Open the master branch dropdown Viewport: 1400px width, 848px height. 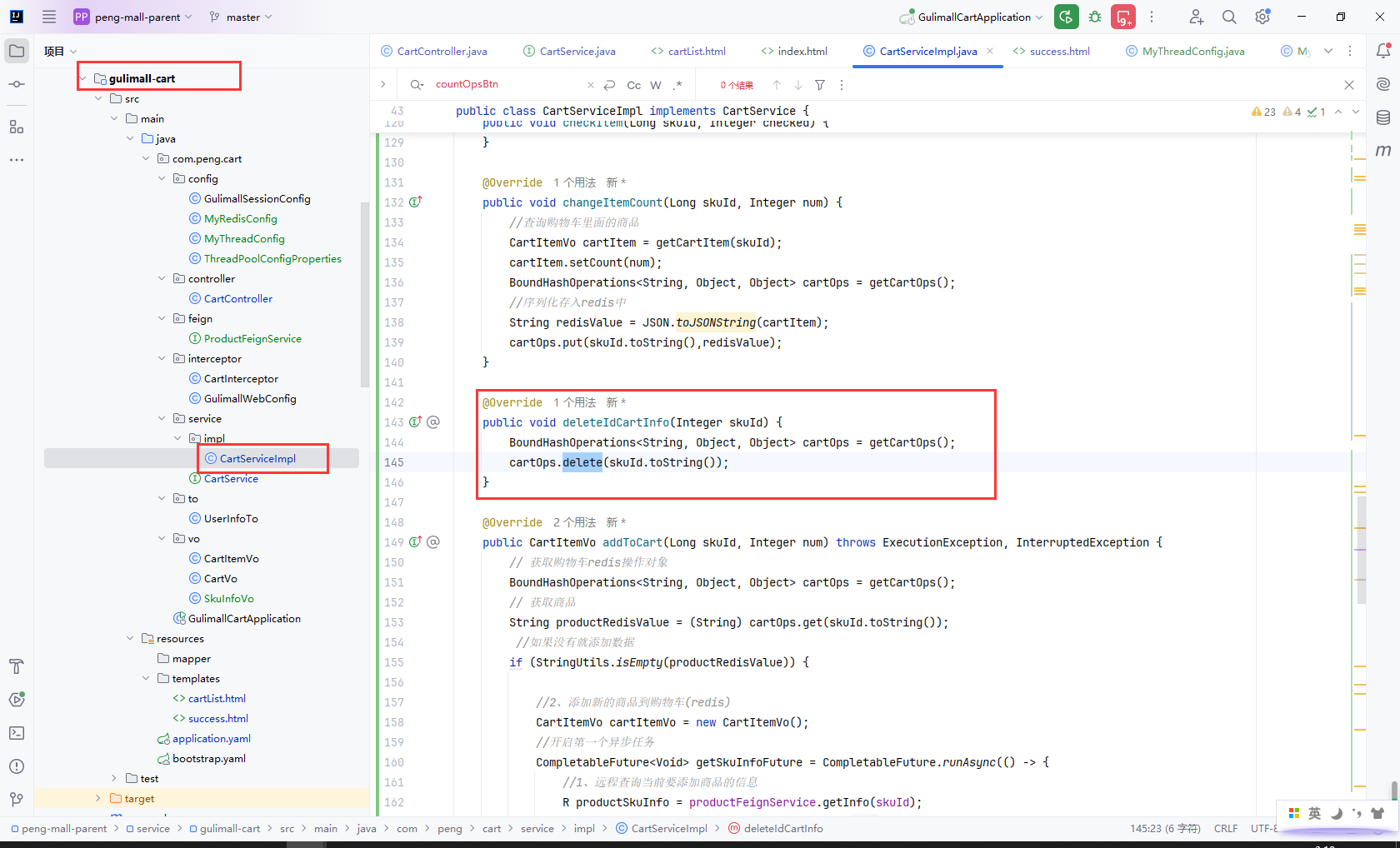(x=241, y=17)
